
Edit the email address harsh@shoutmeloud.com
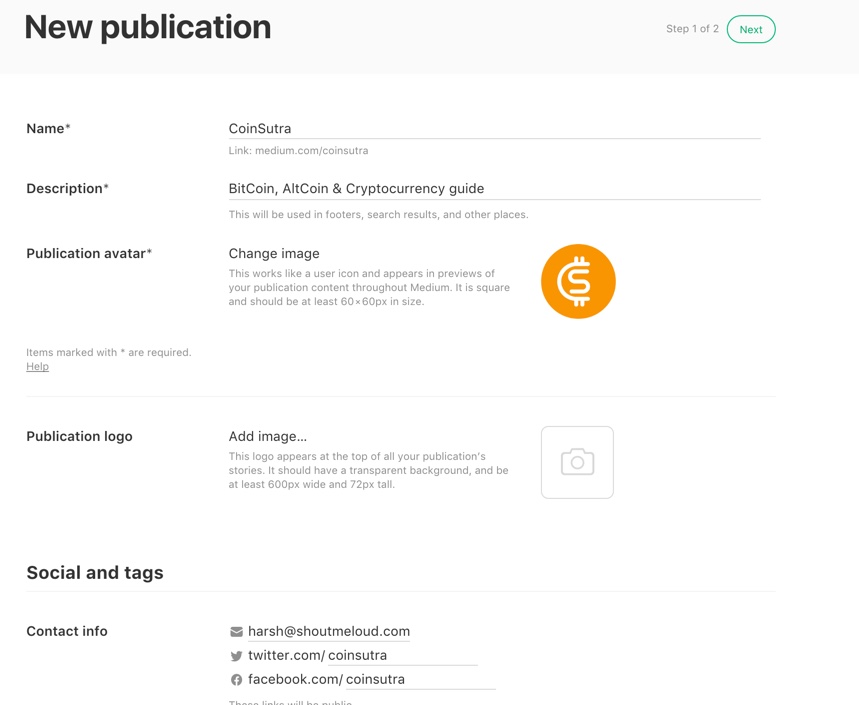click(x=329, y=632)
